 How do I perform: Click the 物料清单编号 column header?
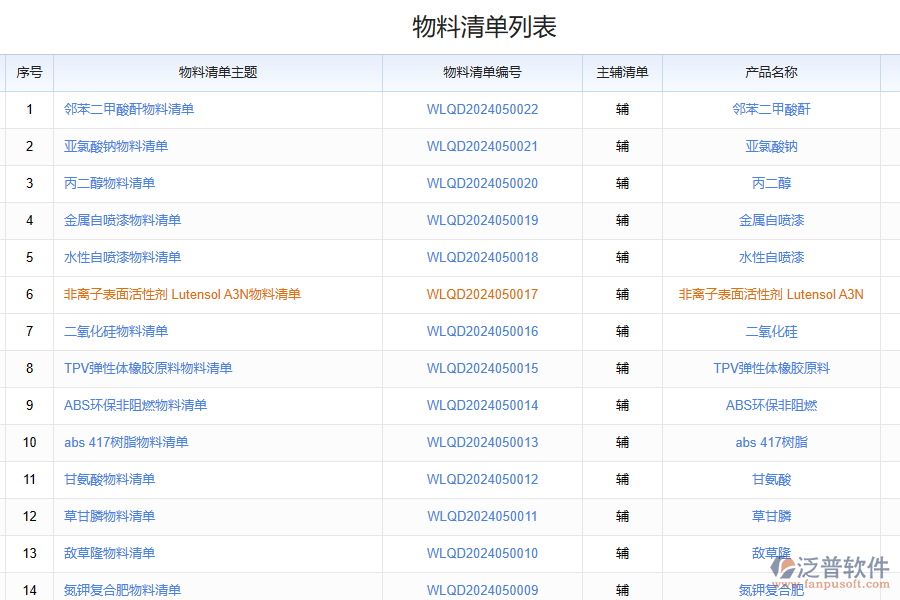[x=482, y=72]
